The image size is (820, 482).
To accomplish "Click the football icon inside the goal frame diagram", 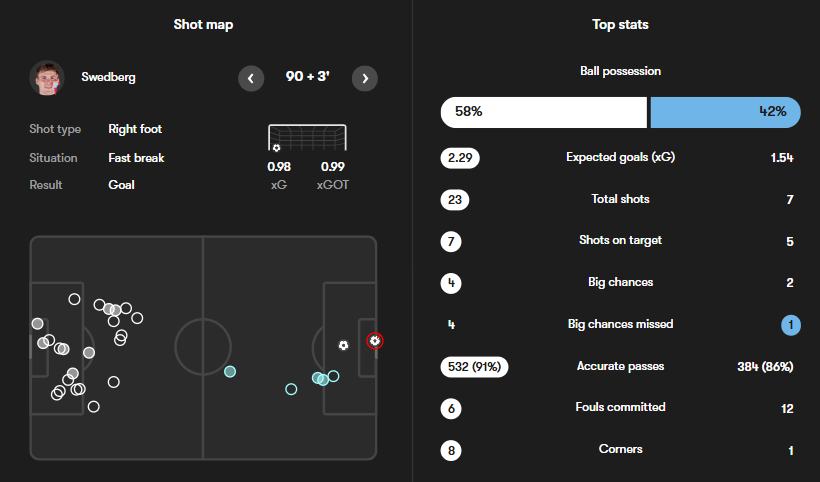I will 276,148.
